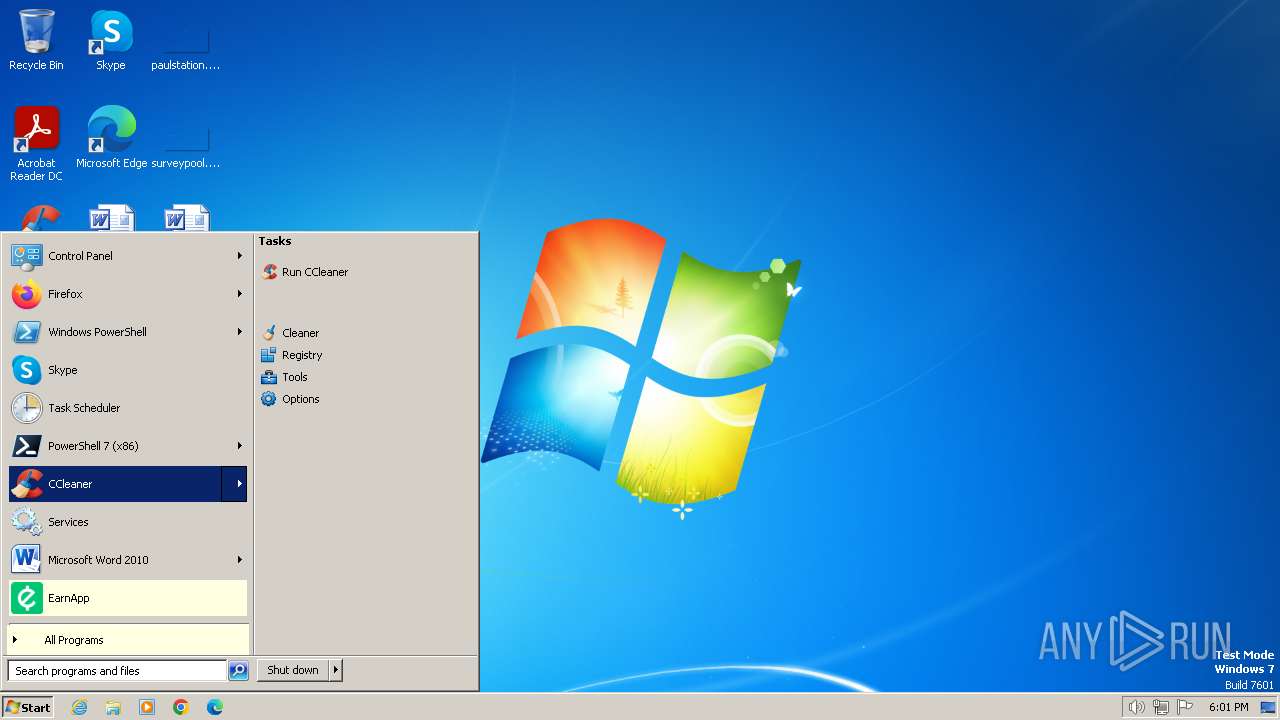Open Google Chrome from taskbar

[181, 707]
